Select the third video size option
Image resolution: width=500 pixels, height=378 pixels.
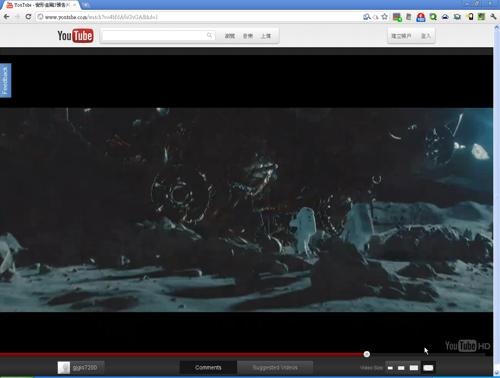pos(414,368)
